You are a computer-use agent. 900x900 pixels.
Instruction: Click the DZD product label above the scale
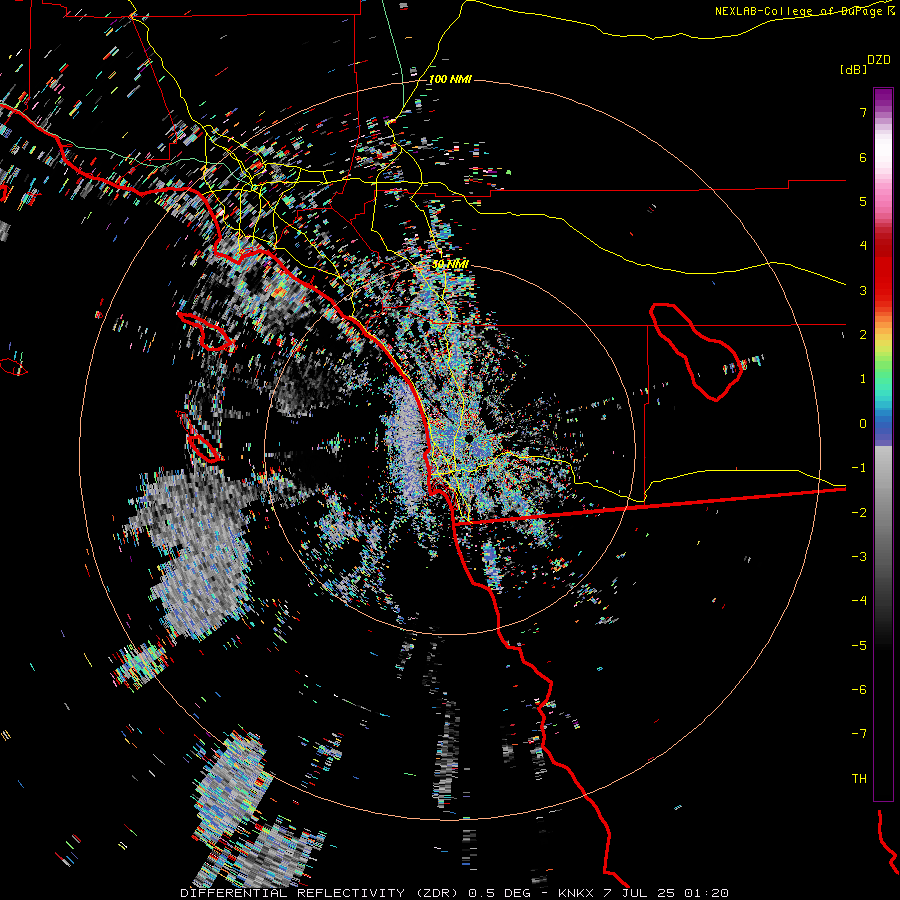pos(879,60)
